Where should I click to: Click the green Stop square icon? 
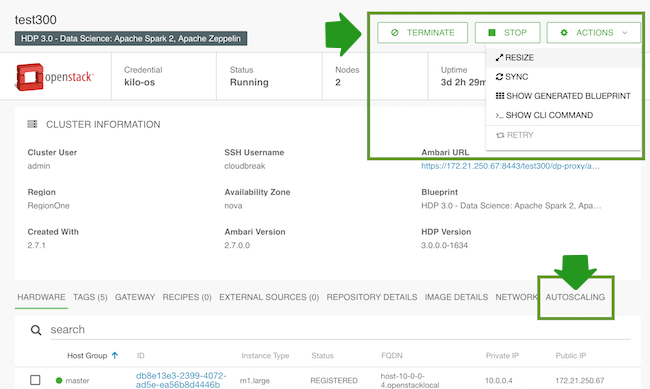tap(492, 32)
